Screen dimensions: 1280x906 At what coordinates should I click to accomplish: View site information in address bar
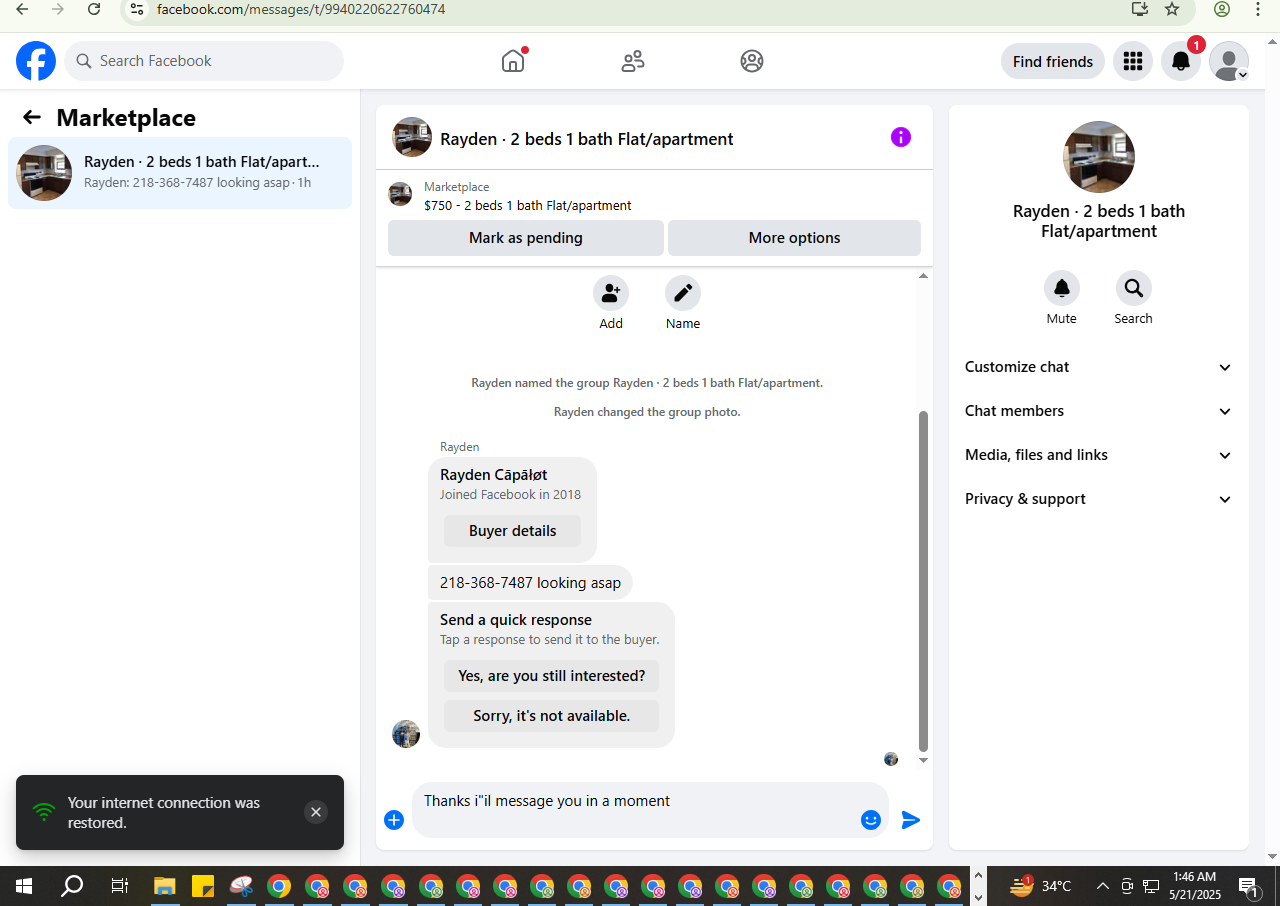137,9
